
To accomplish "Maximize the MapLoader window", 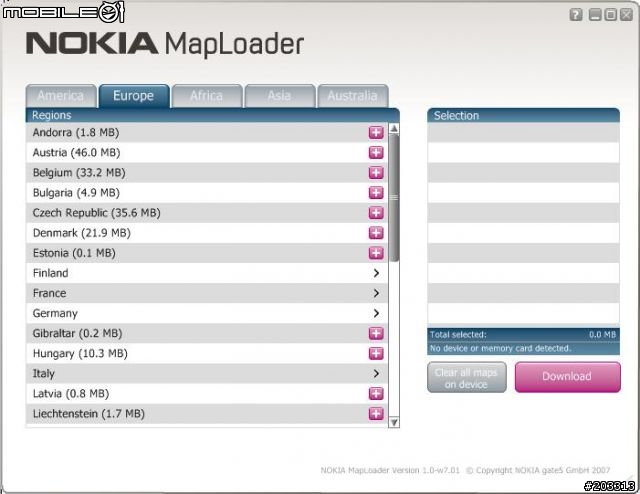I will (x=611, y=15).
